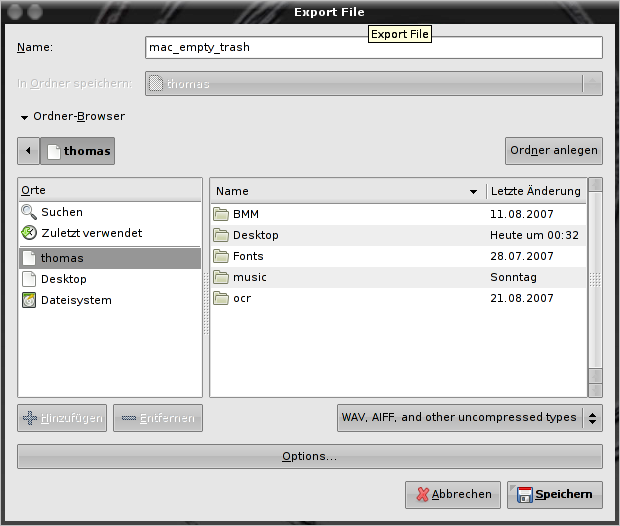Select the BMM folder row
The width and height of the screenshot is (620, 526).
pos(398,214)
